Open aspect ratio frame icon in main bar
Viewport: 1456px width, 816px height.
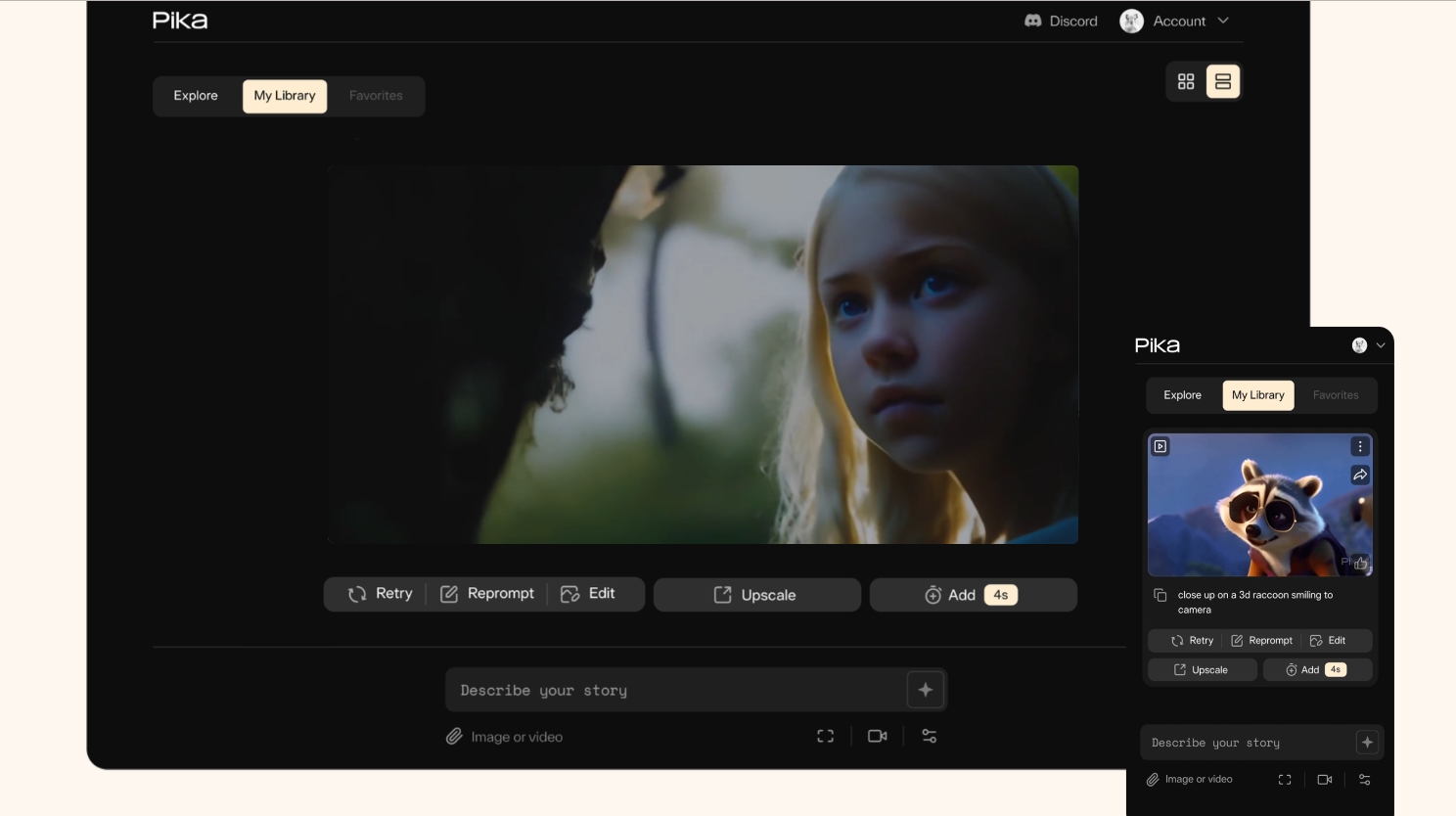tap(826, 737)
